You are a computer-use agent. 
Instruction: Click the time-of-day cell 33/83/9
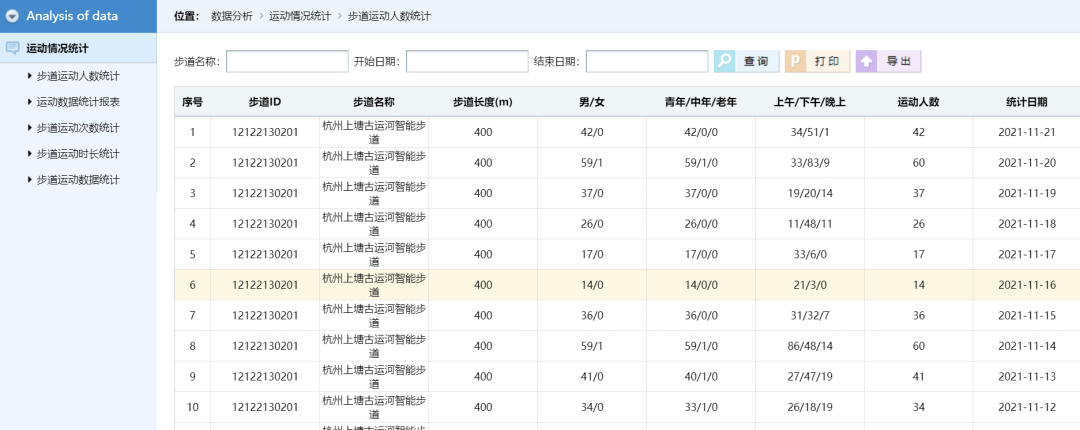(810, 163)
